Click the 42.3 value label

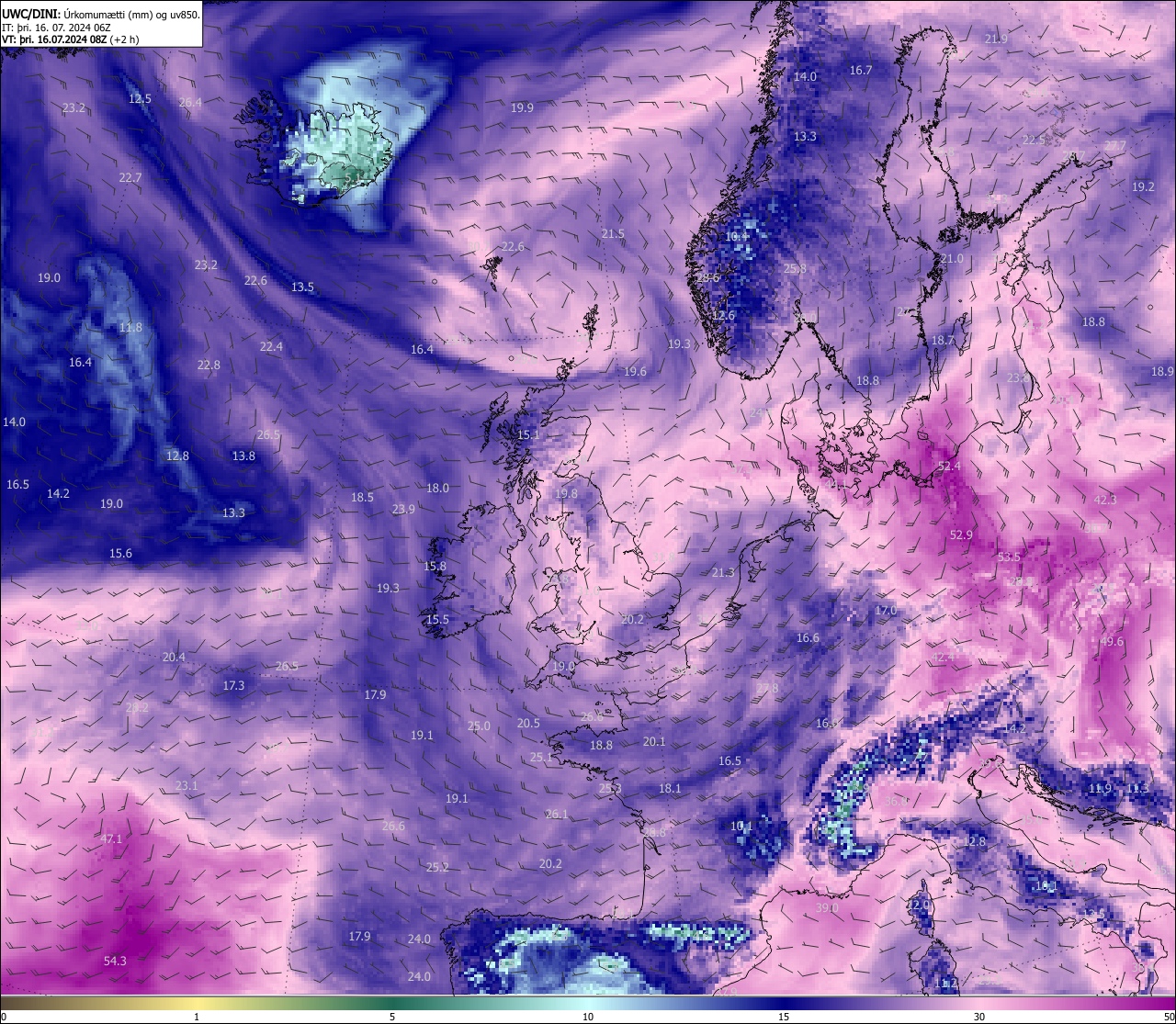(x=1105, y=500)
